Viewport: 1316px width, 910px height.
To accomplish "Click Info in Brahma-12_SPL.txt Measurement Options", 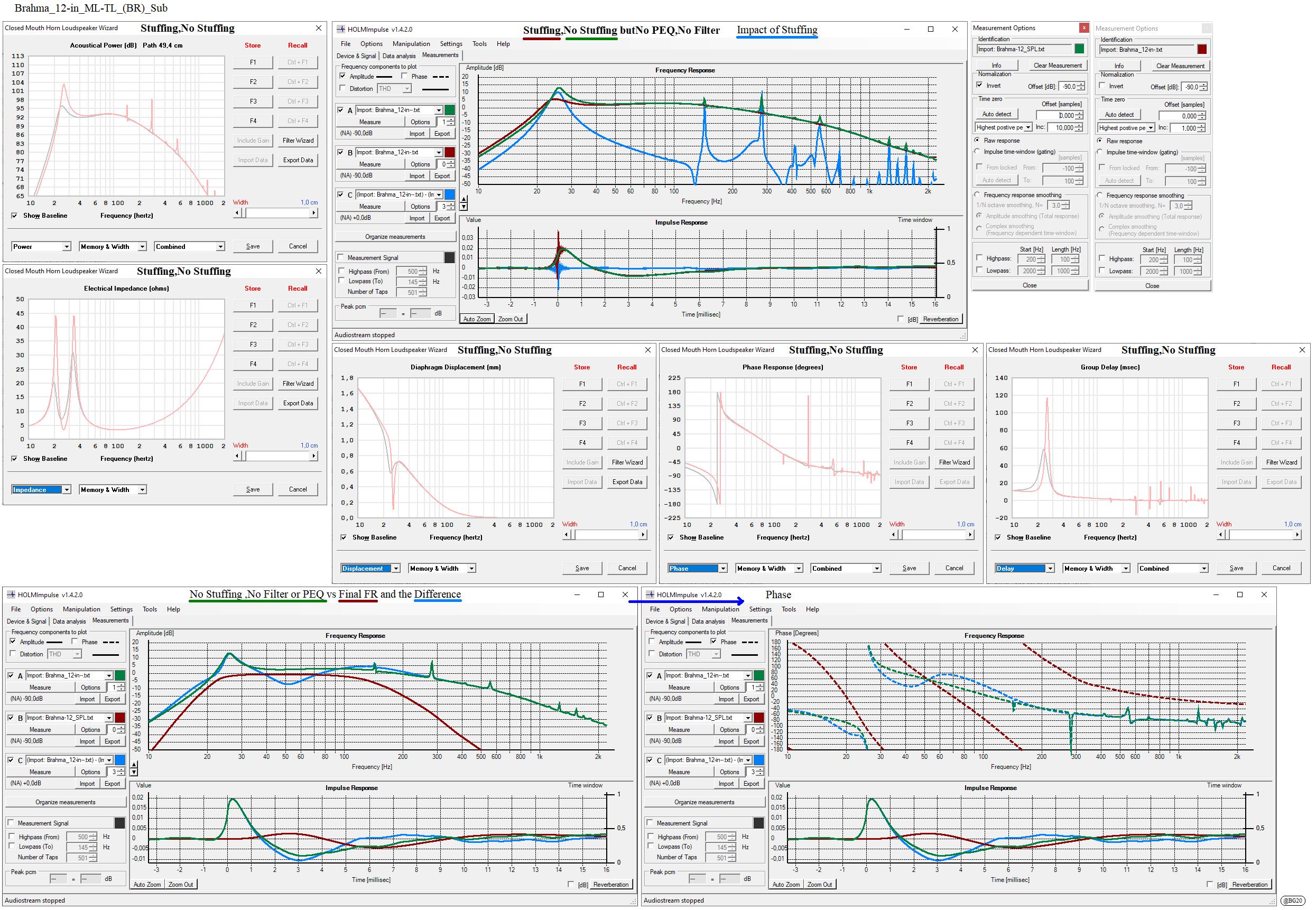I will (x=996, y=66).
